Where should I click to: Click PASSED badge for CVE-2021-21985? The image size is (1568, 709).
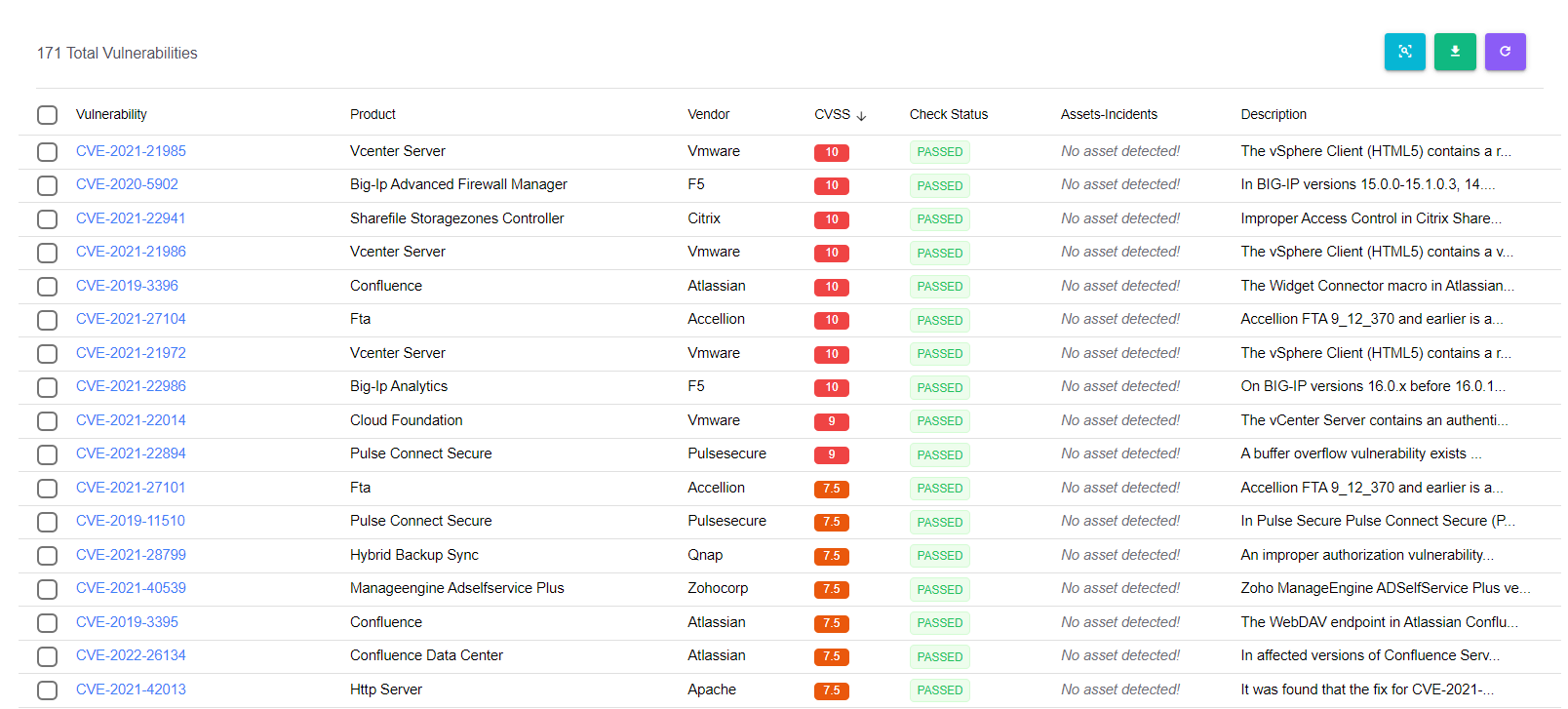click(940, 152)
